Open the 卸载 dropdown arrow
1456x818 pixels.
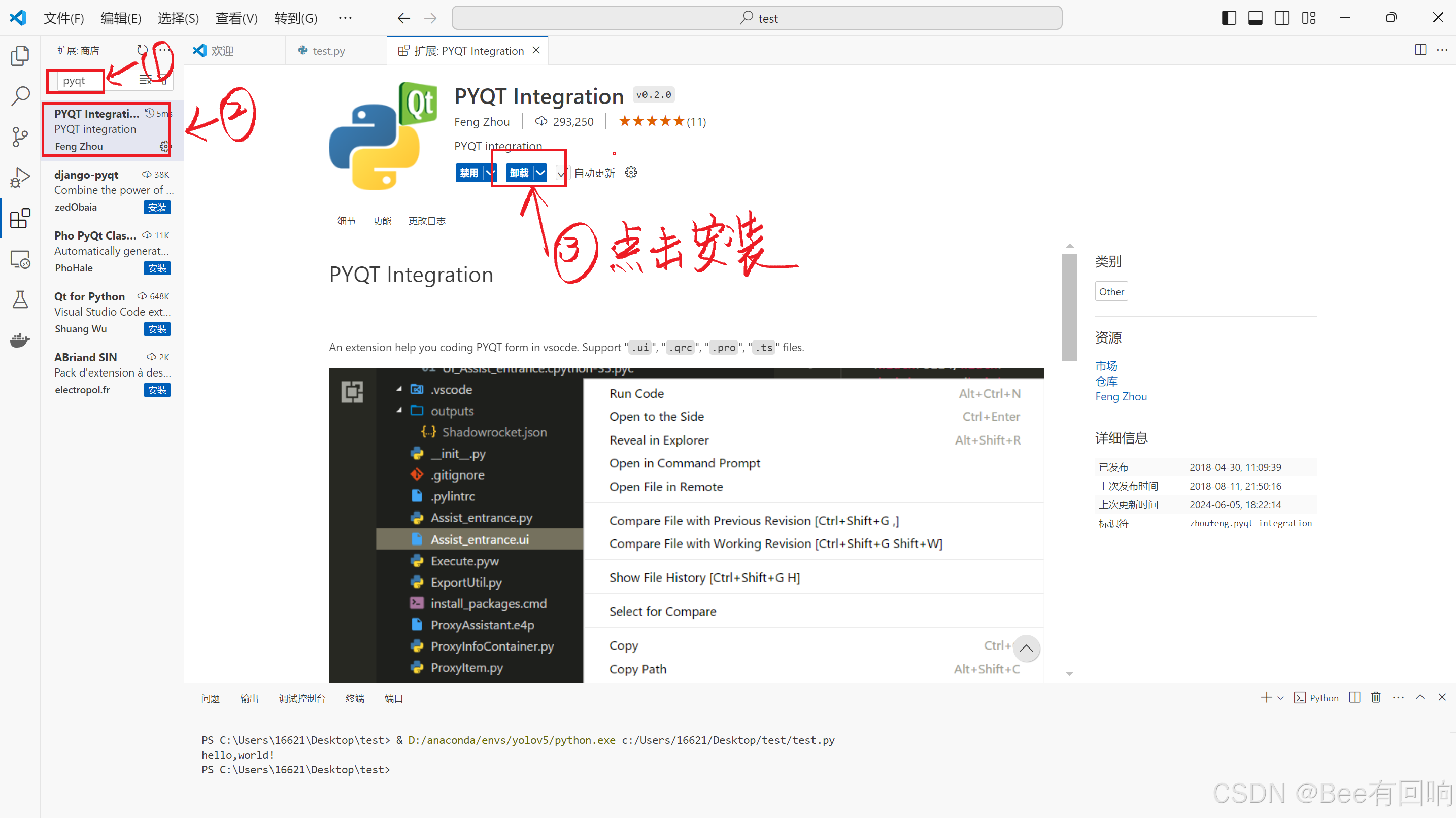click(541, 173)
